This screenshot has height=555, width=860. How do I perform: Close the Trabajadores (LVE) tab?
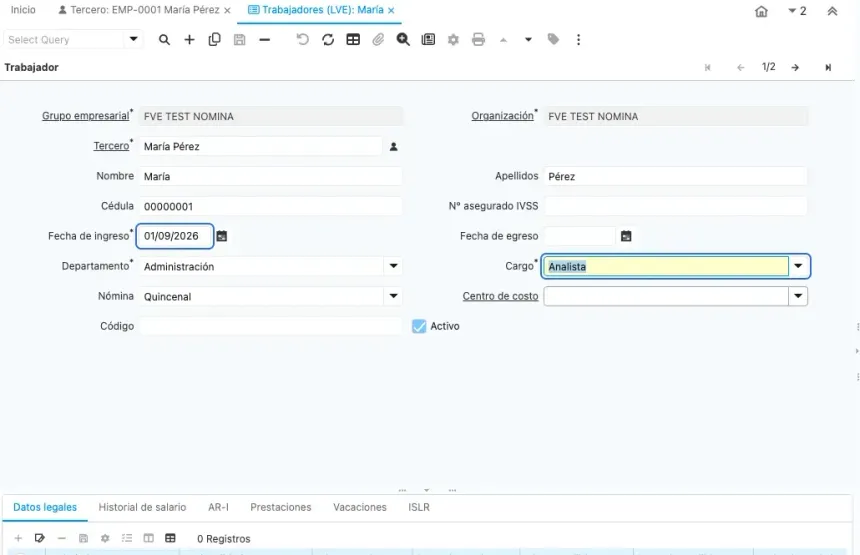click(x=391, y=10)
